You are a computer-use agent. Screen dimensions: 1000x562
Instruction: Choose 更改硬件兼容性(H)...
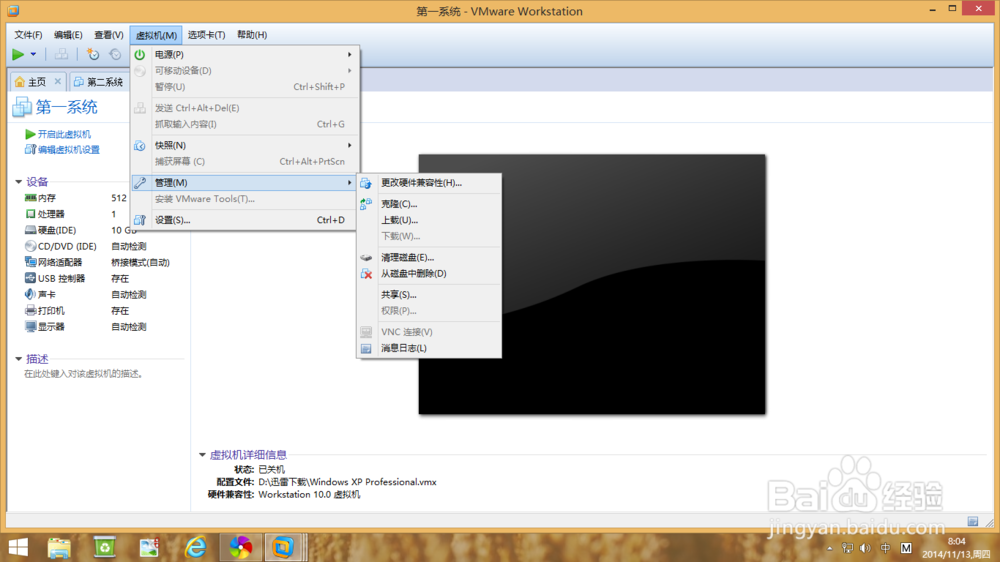click(x=429, y=183)
